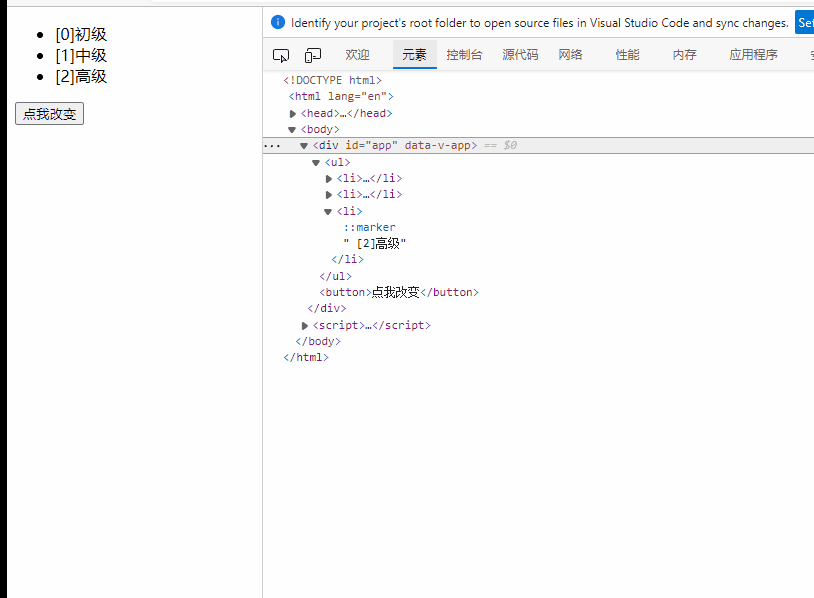
Task: Toggle device emulation icon
Action: point(313,55)
